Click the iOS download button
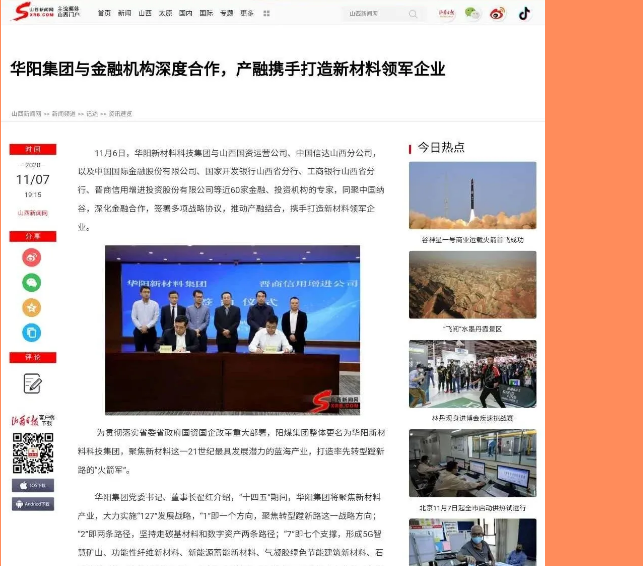The image size is (643, 566). click(33, 485)
